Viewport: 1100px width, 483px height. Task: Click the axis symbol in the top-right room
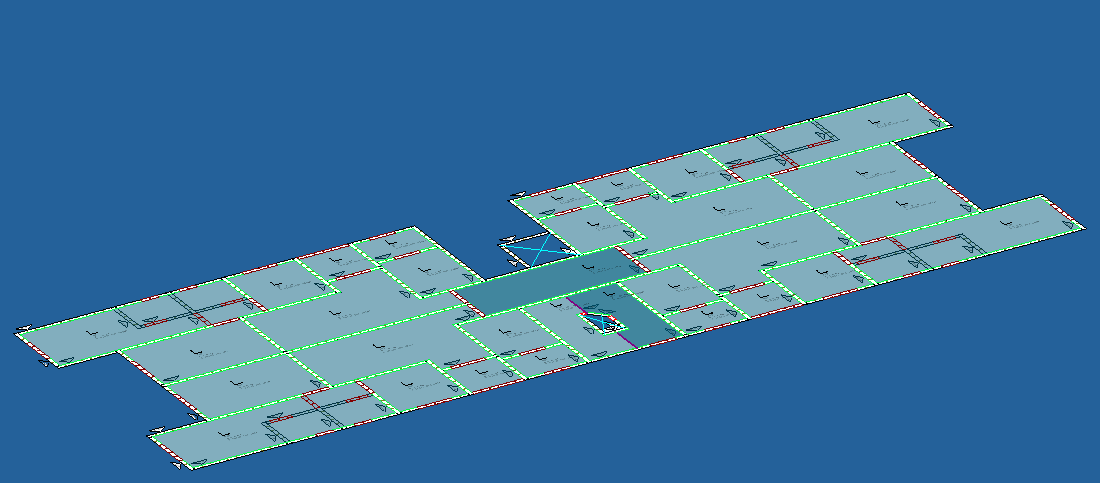click(x=876, y=122)
